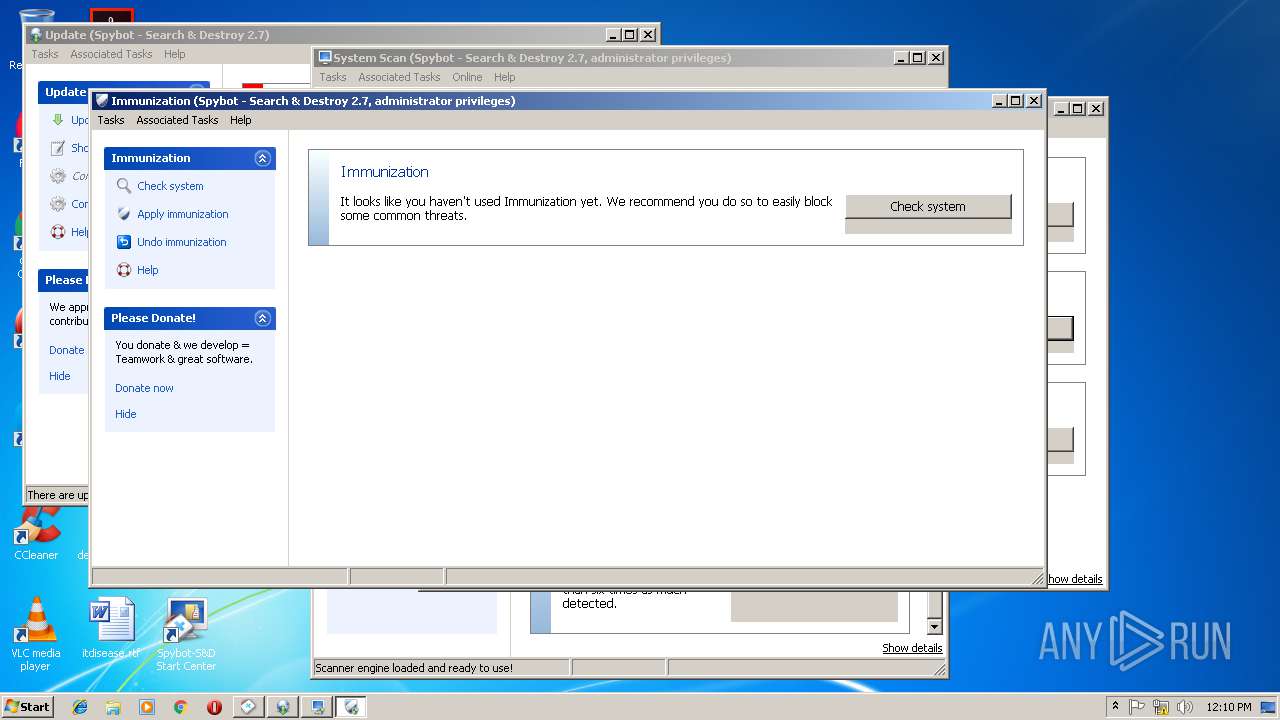The width and height of the screenshot is (1280, 720).
Task: Open Associated Tasks menu in Immunization window
Action: tap(177, 120)
